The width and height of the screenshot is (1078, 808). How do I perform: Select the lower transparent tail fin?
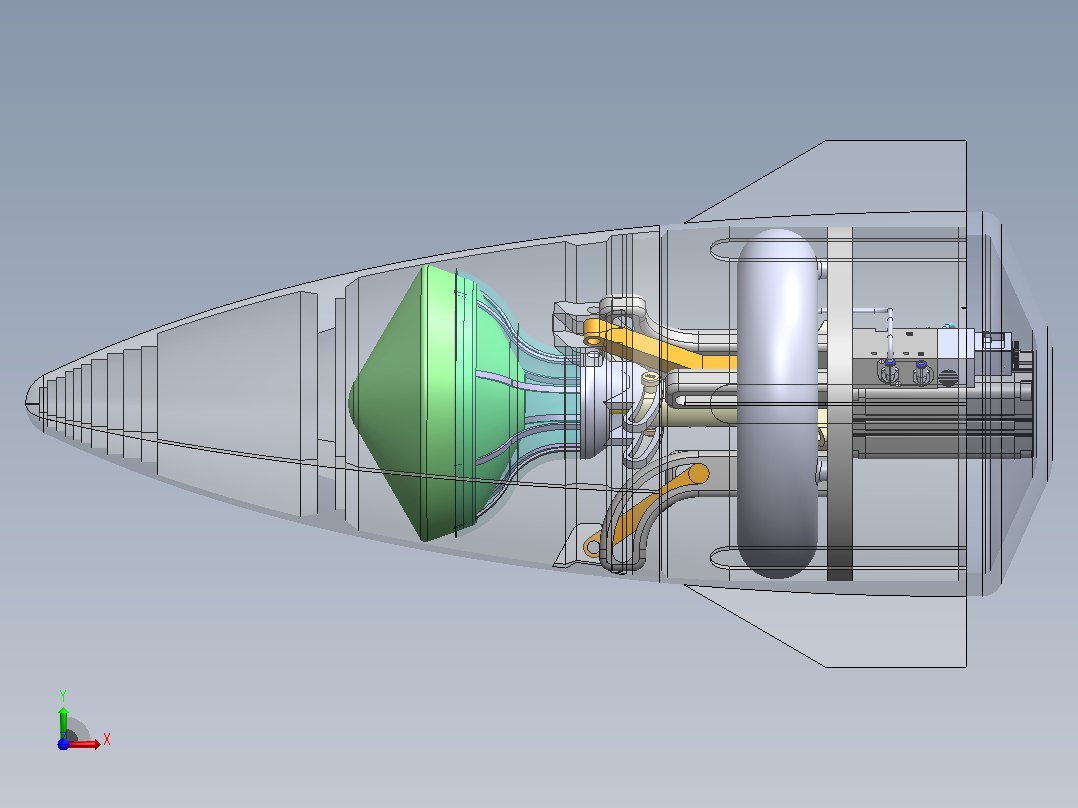coord(859,627)
